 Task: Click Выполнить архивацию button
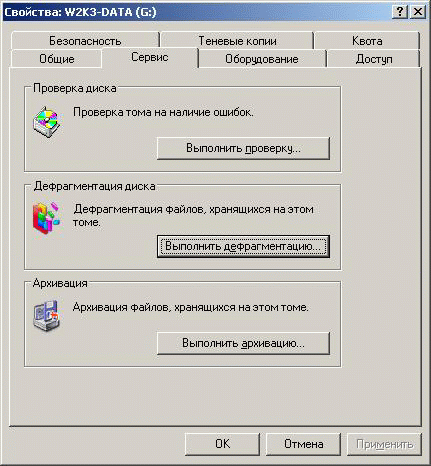[243, 343]
